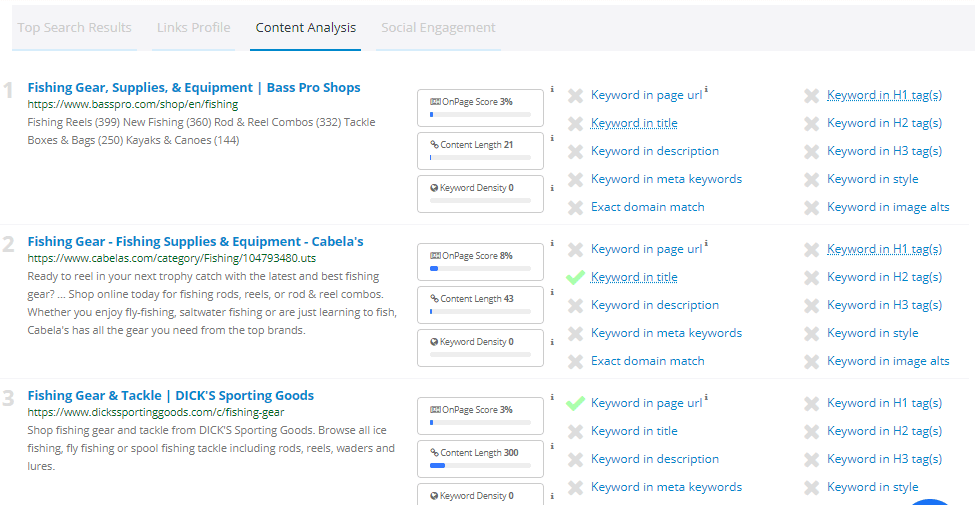Click the Content Length 21 box for Bass Pro
The image size is (975, 505).
480,151
